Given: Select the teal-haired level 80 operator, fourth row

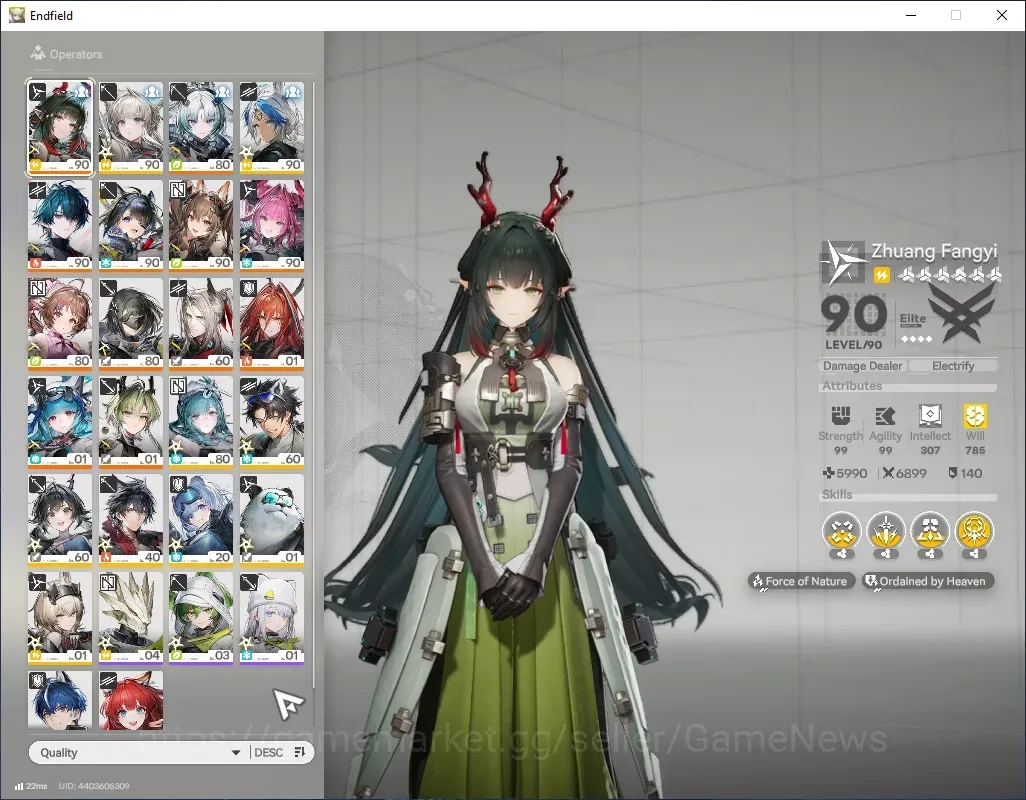Looking at the screenshot, I should pyautogui.click(x=201, y=422).
